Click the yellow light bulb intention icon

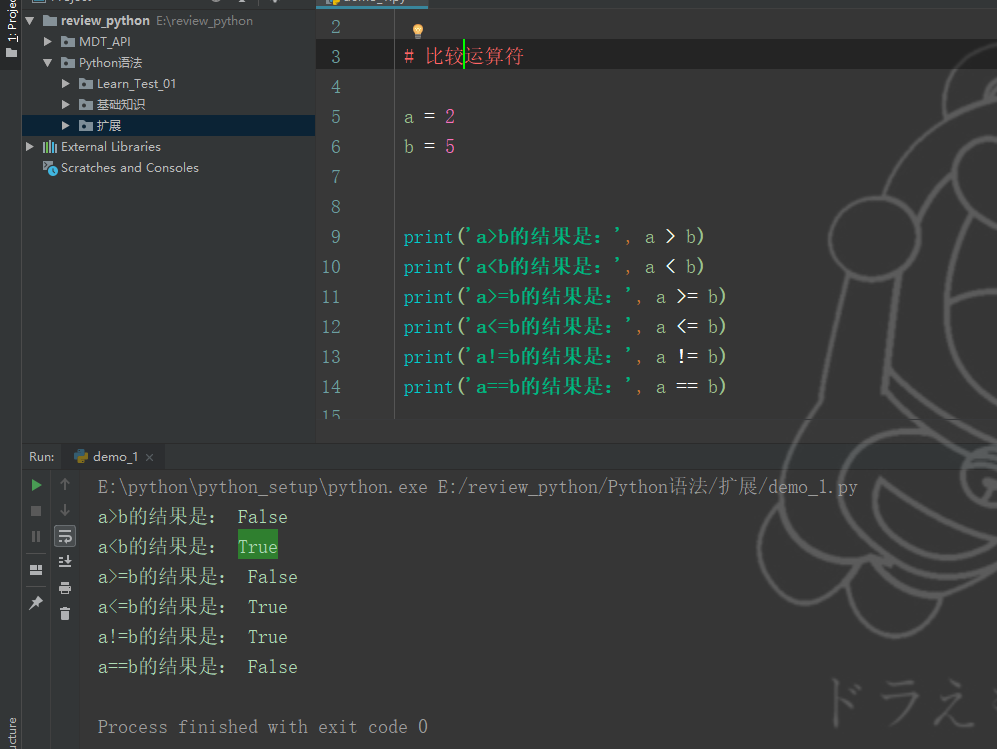pos(418,31)
